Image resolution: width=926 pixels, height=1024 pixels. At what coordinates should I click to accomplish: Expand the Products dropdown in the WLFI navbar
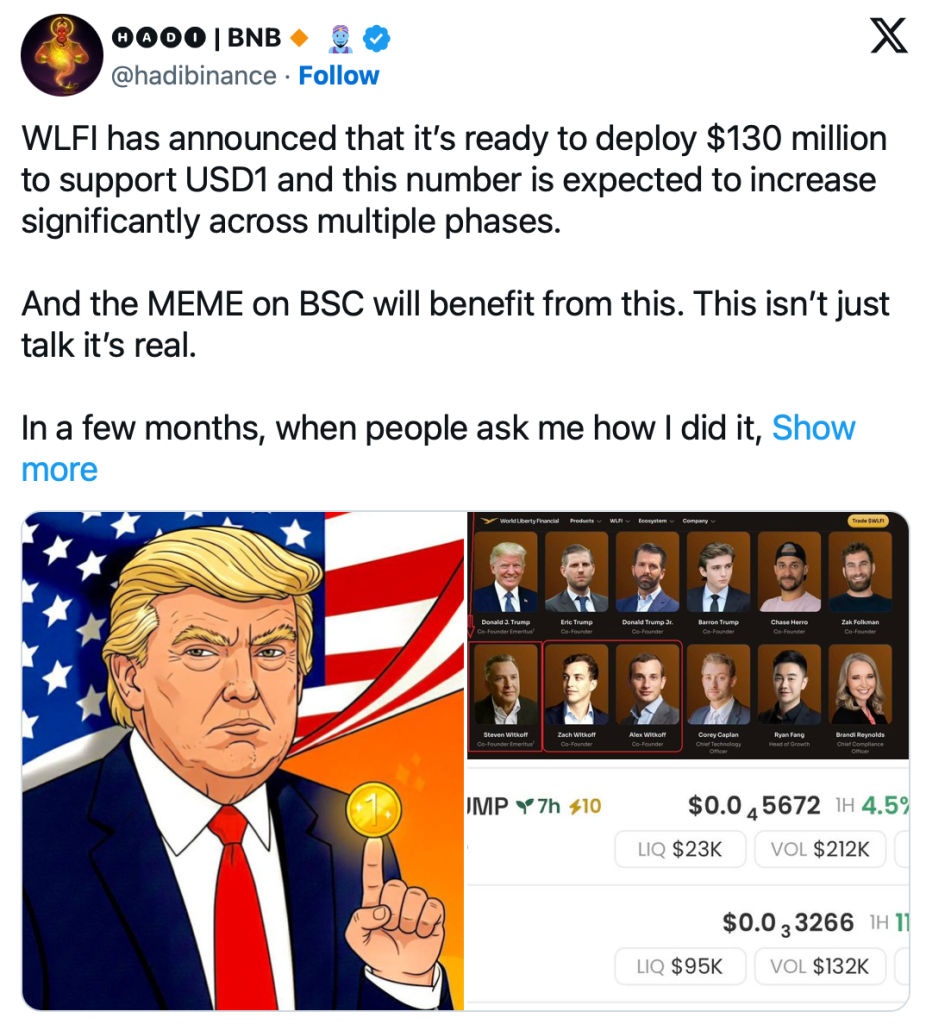coord(585,521)
